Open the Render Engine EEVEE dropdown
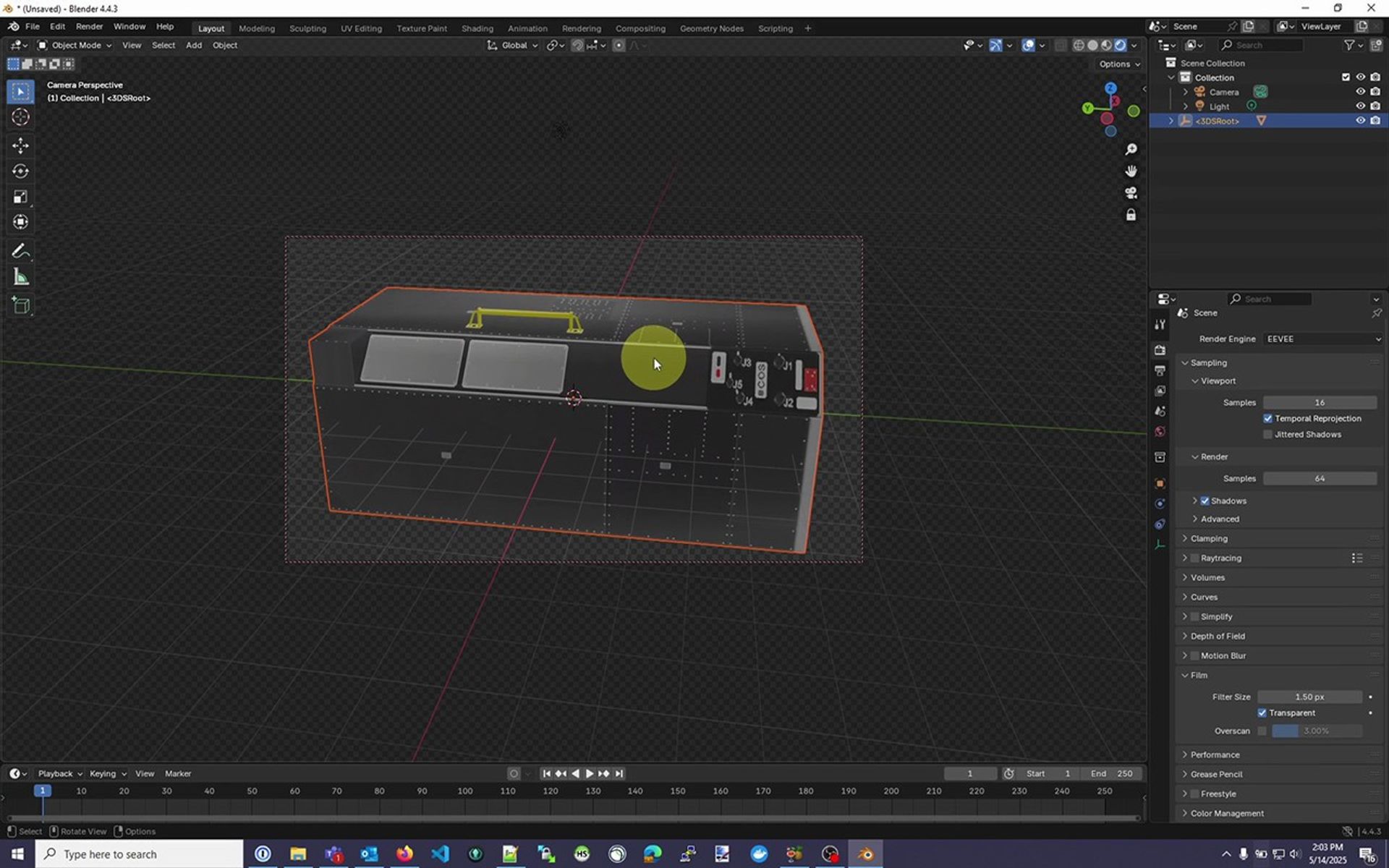 1323,339
